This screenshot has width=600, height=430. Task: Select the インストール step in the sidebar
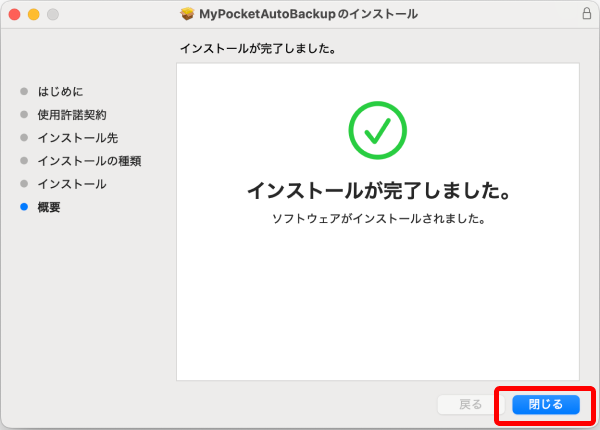click(72, 184)
